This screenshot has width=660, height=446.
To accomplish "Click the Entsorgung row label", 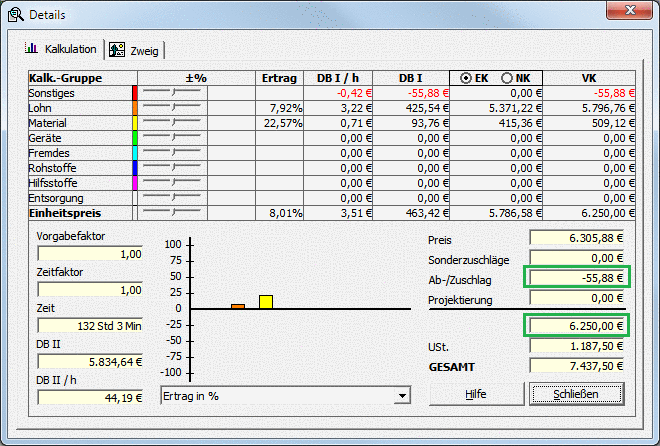I will 56,198.
